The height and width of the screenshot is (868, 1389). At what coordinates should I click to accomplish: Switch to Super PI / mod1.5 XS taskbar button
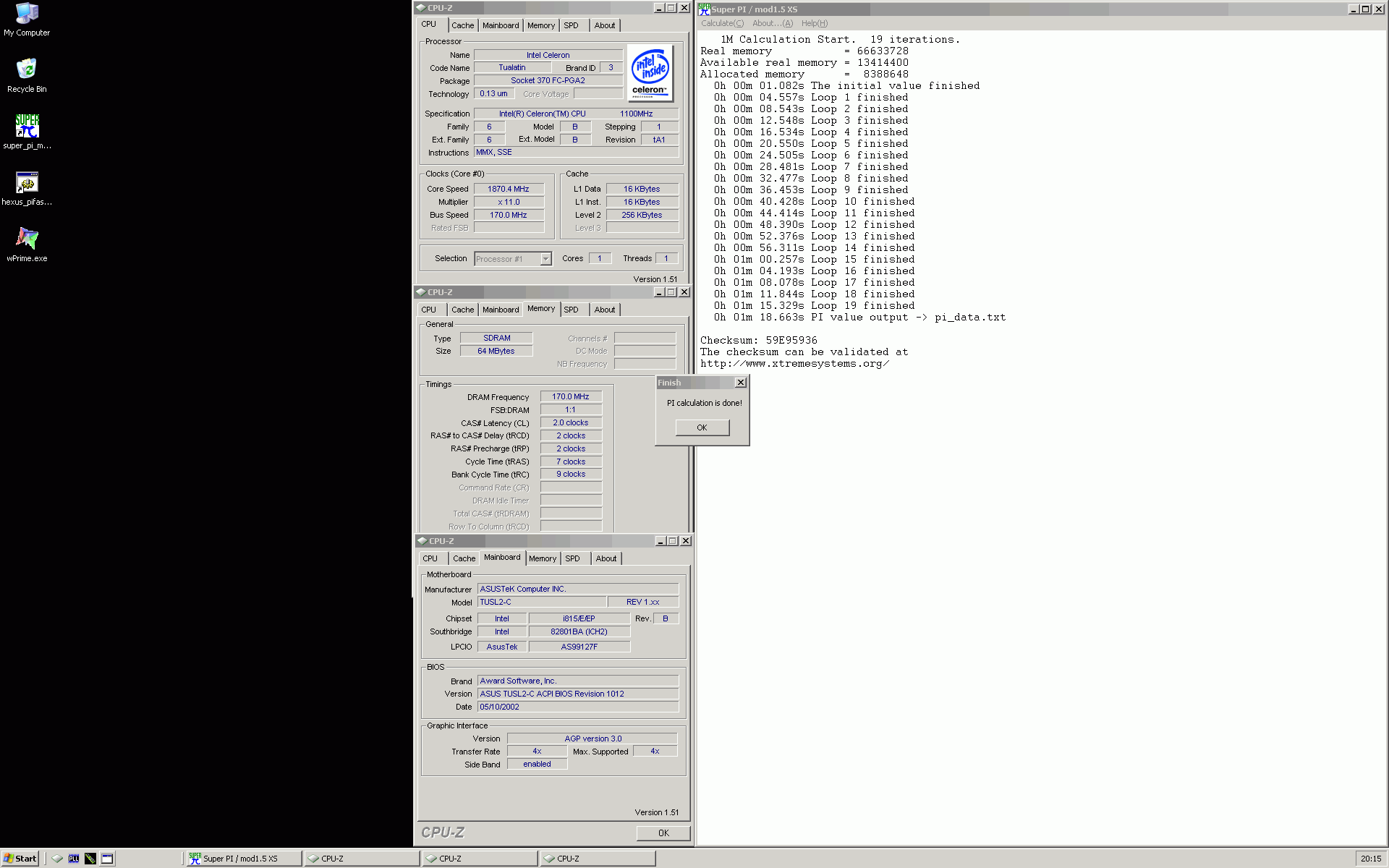click(243, 859)
